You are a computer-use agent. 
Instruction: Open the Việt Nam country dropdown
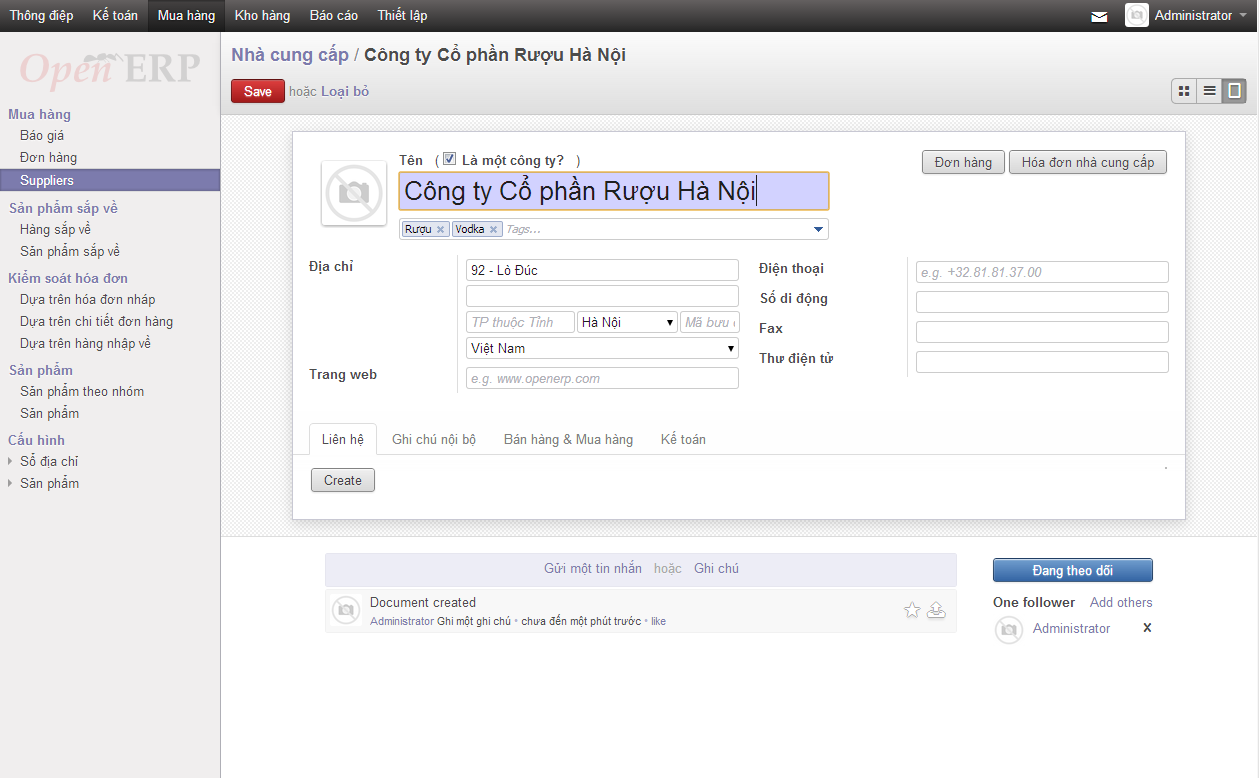coord(602,348)
